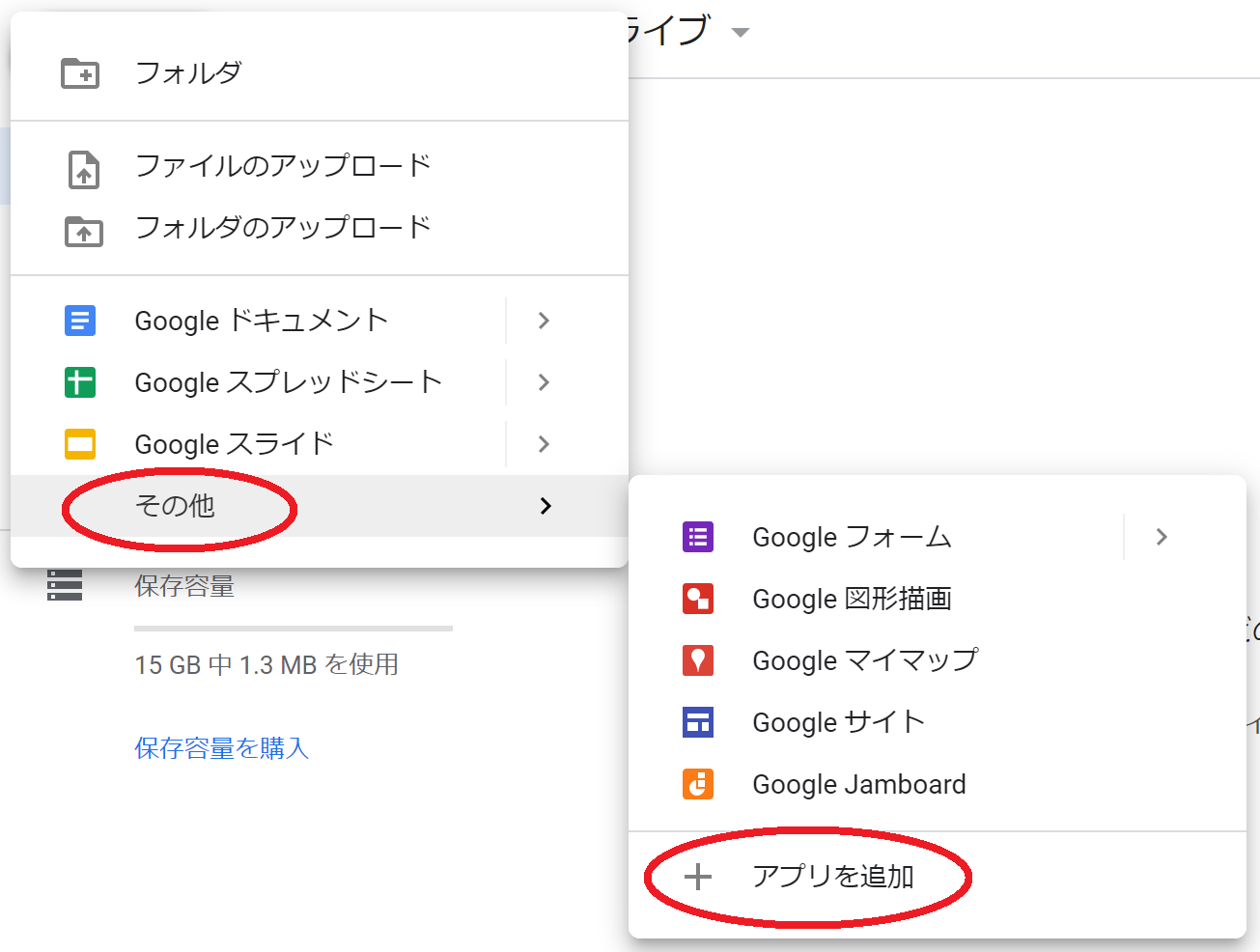Expand the Google スライド submenu arrow

pyautogui.click(x=544, y=444)
